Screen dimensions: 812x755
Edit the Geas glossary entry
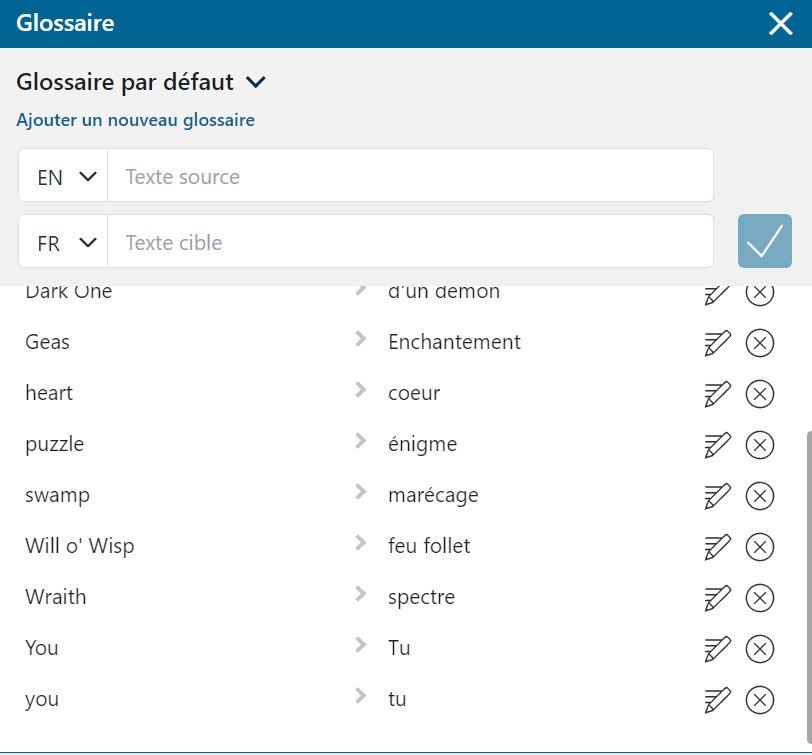click(717, 343)
